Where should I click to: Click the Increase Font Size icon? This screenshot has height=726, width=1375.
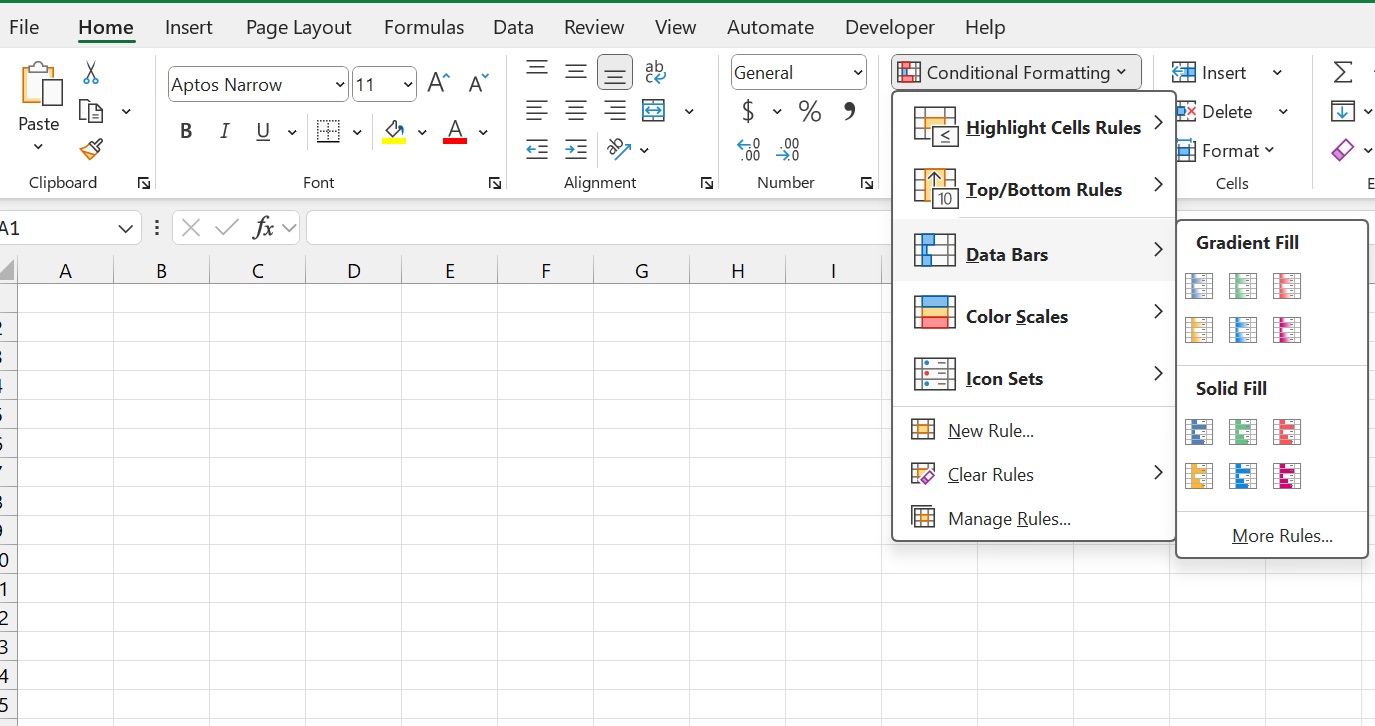click(438, 84)
